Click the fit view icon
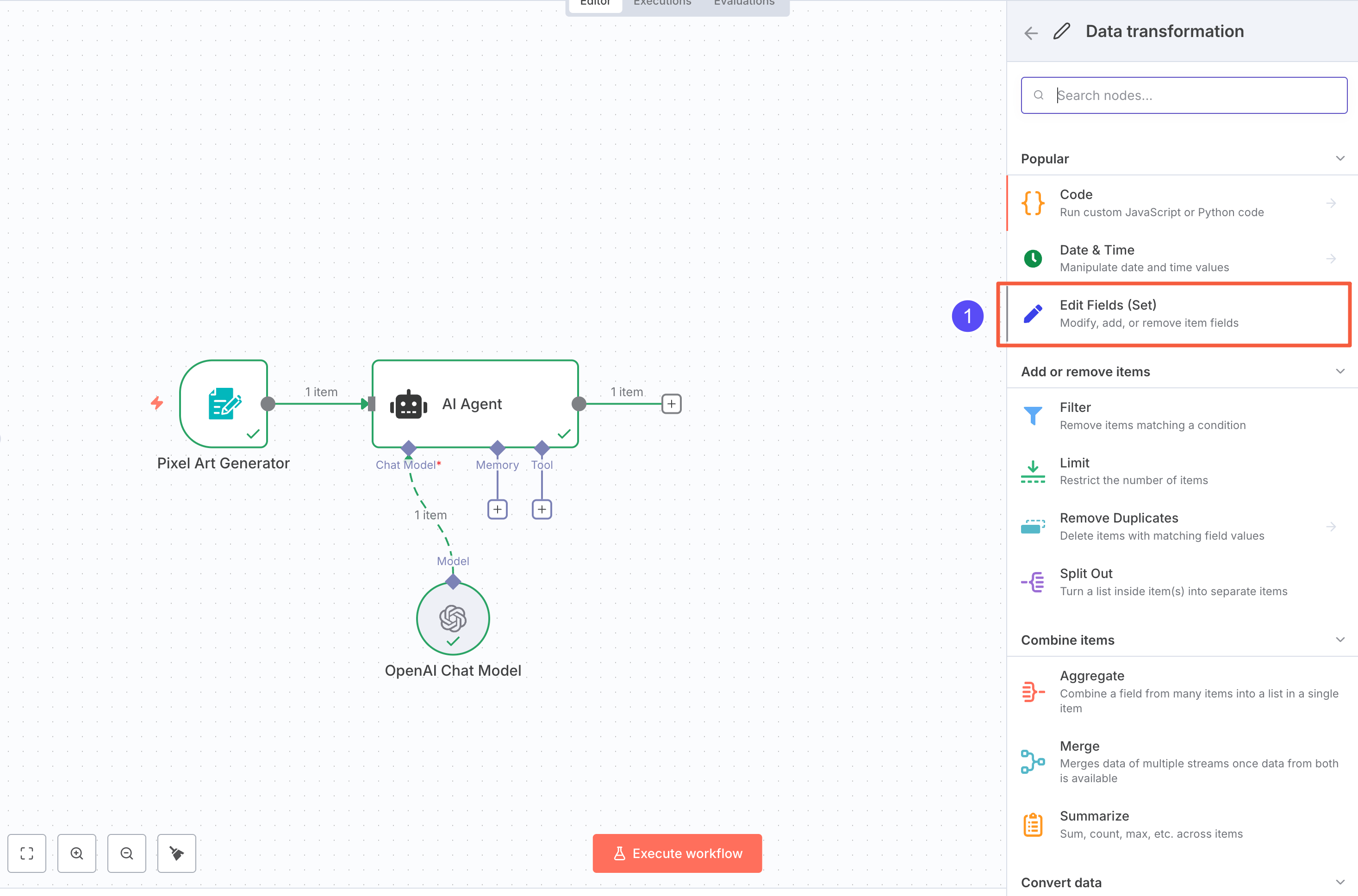 click(27, 853)
